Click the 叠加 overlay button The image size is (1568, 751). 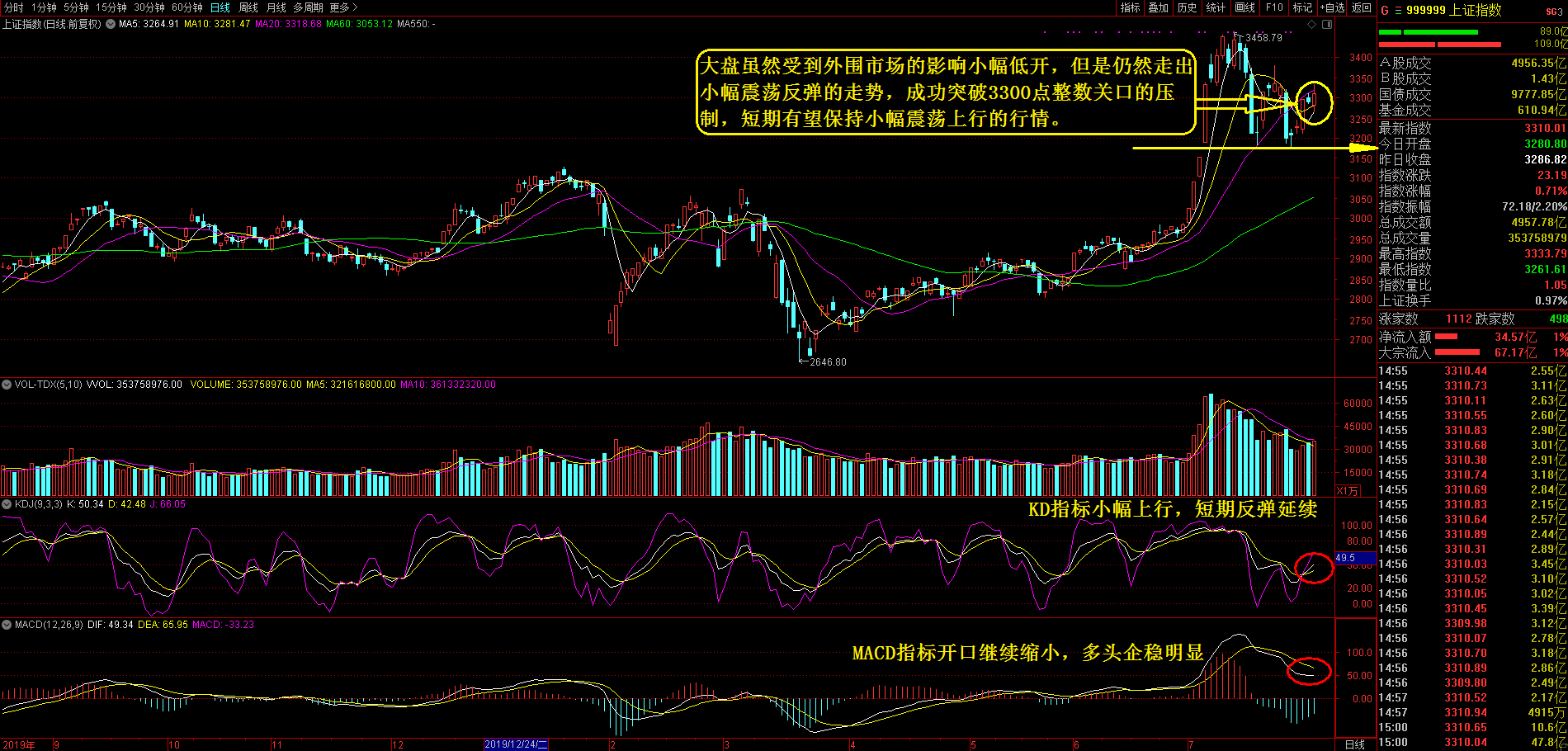[x=1159, y=7]
